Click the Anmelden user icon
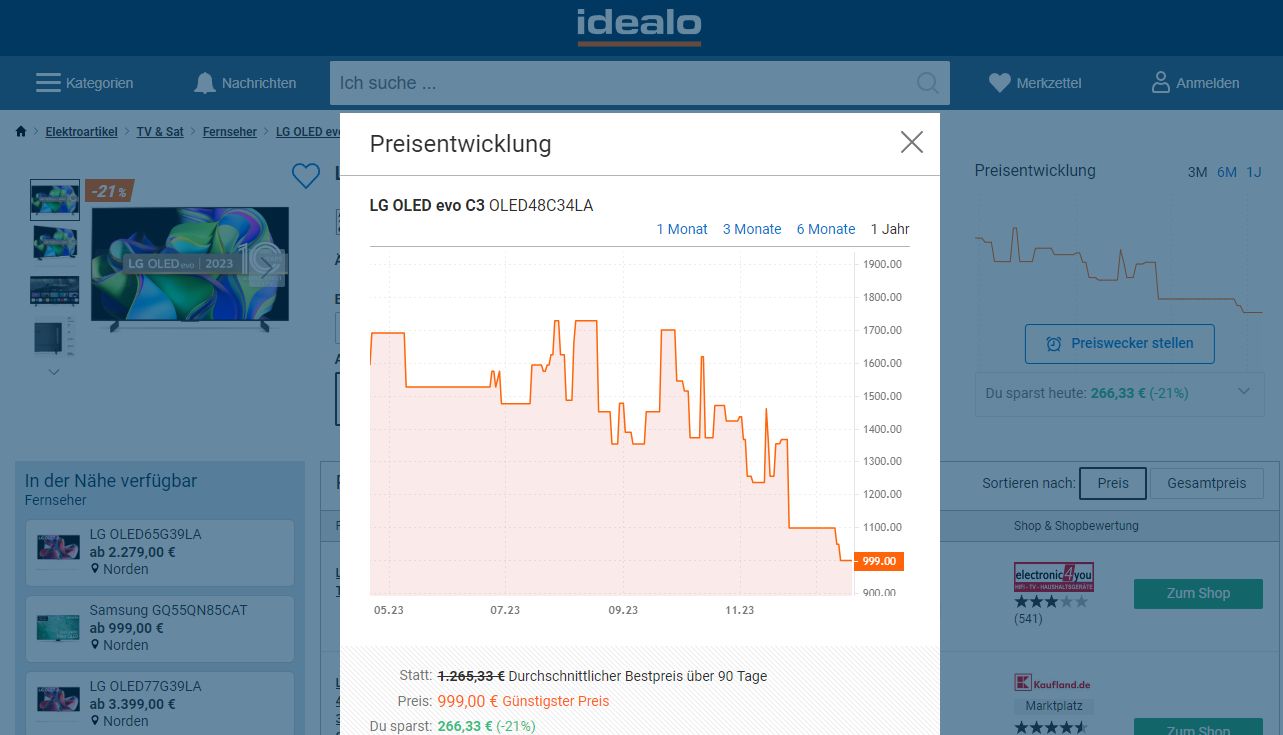This screenshot has width=1283, height=735. (x=1160, y=83)
